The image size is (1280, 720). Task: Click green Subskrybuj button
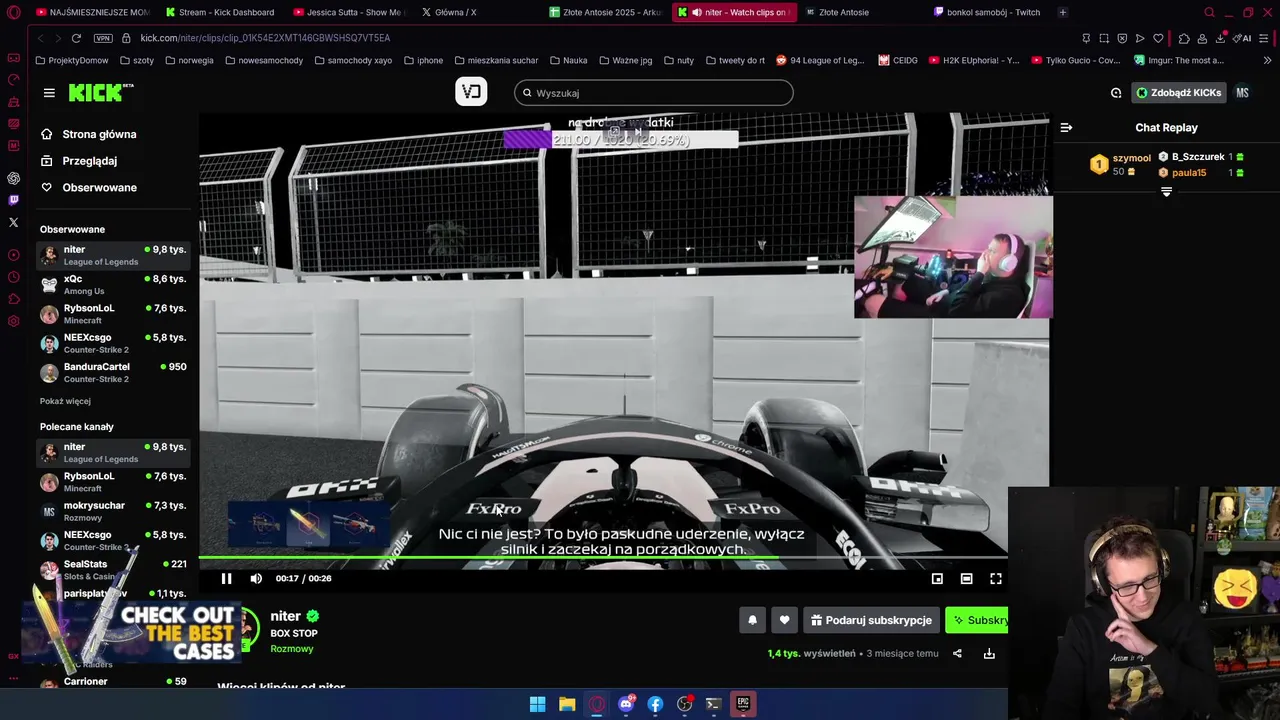(x=977, y=620)
